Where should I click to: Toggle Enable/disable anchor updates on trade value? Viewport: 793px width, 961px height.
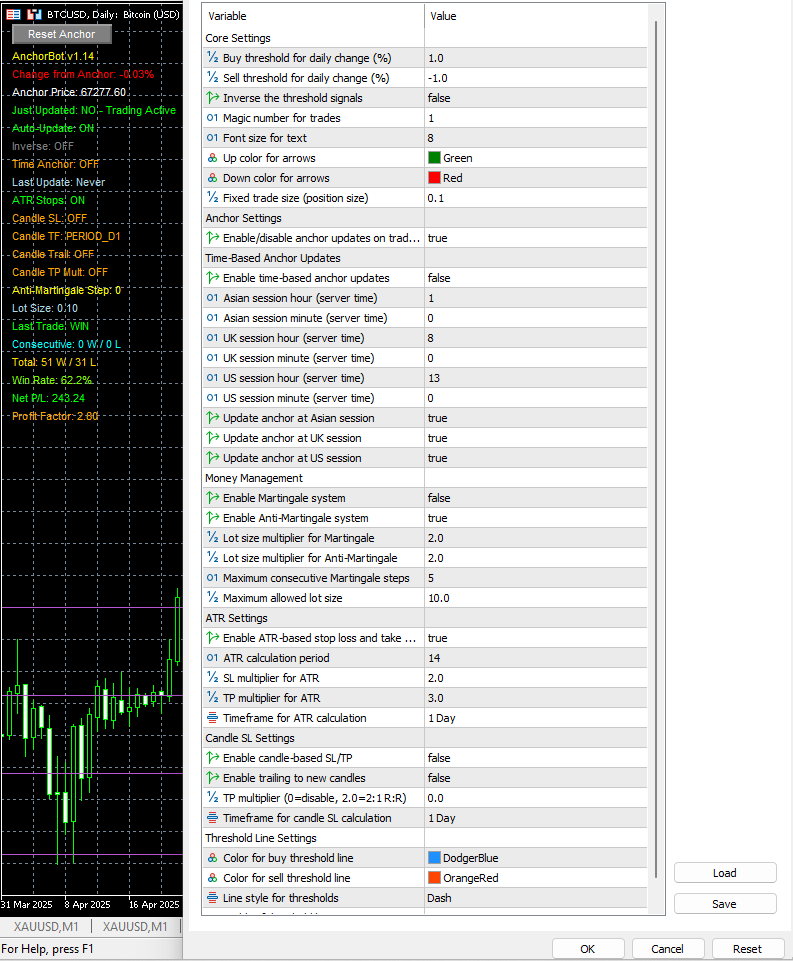click(x=536, y=238)
